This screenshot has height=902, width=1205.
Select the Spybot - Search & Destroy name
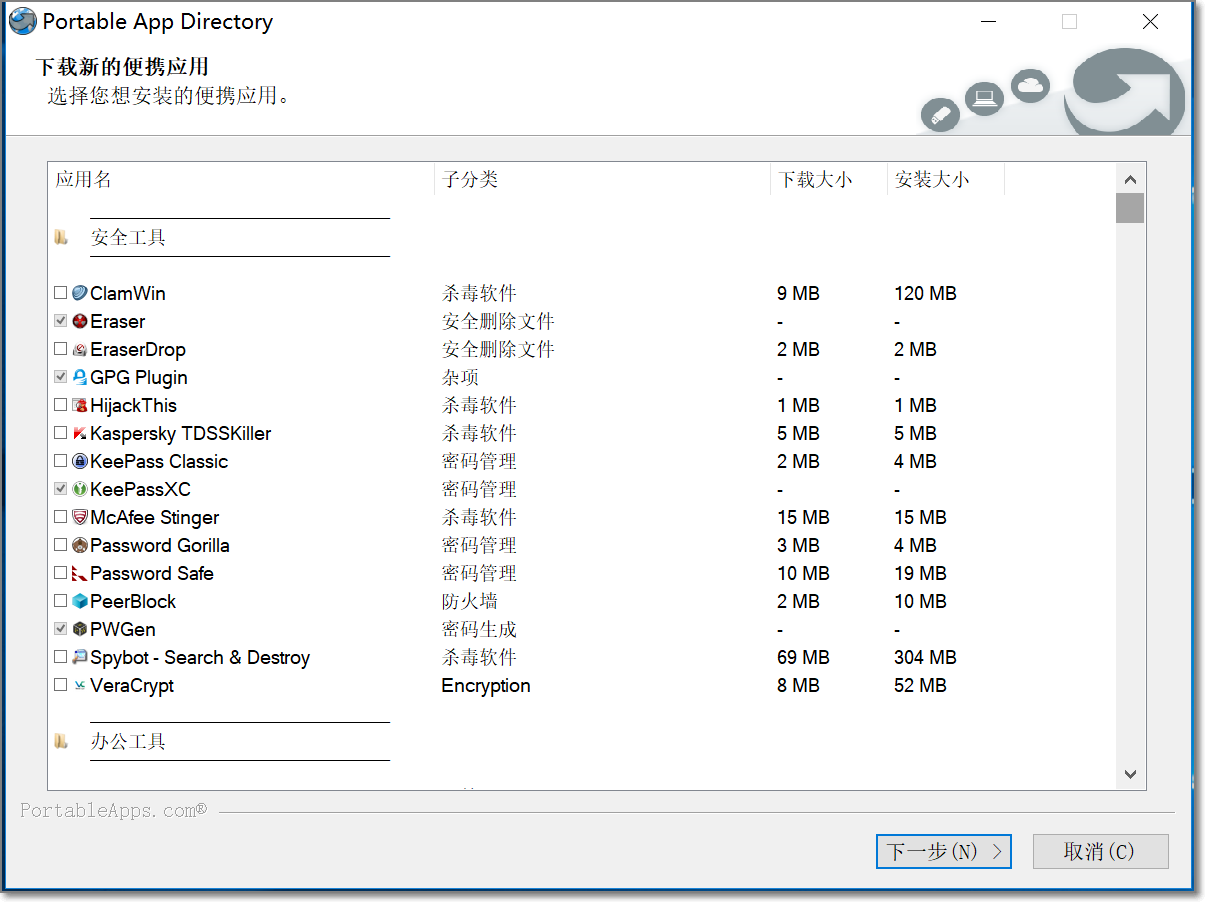point(200,657)
